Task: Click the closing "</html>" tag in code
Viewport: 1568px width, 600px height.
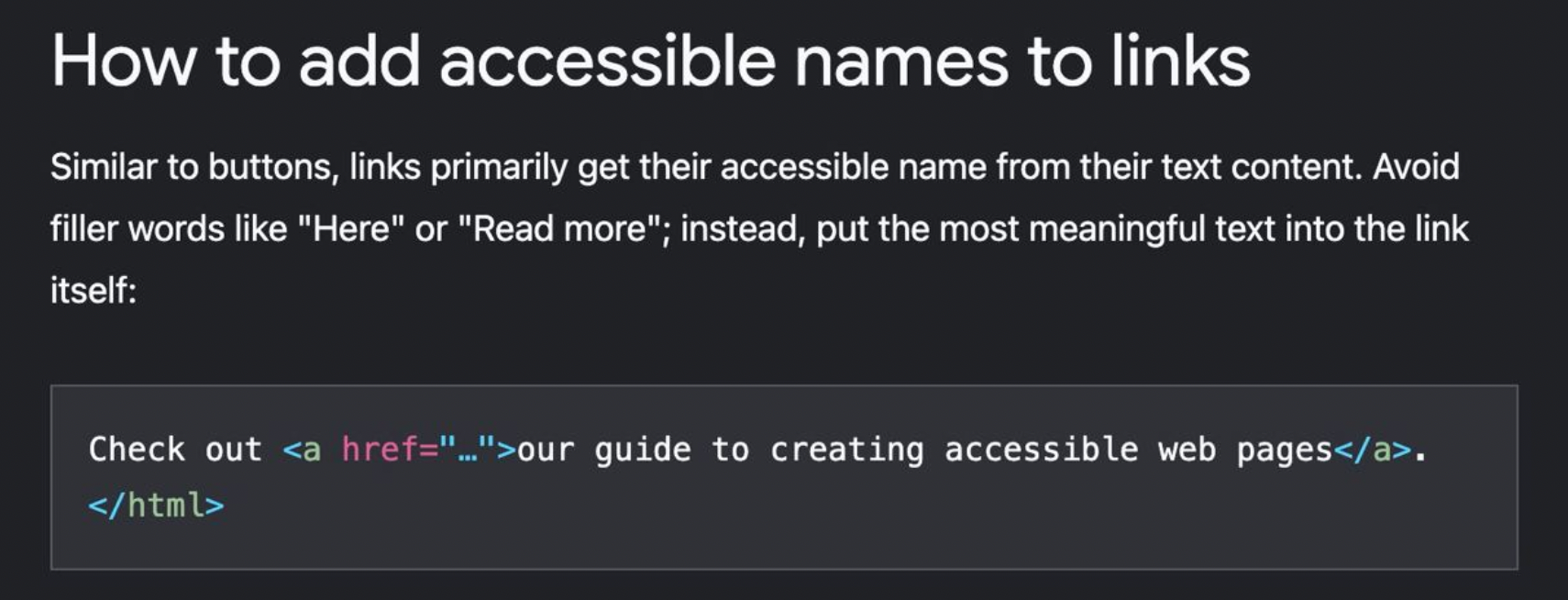Action: tap(156, 506)
